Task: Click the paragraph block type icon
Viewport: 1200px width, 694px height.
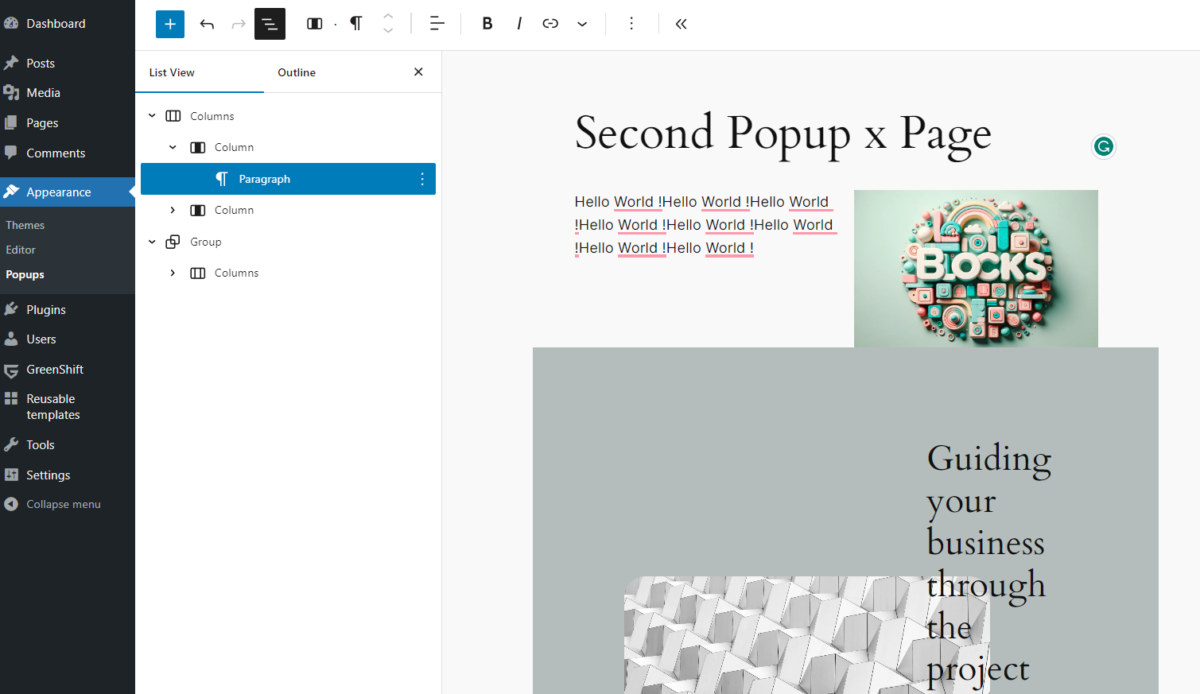Action: click(356, 24)
